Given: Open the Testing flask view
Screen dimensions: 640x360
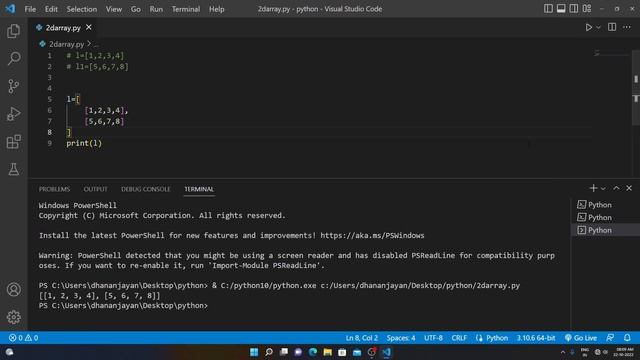Looking at the screenshot, I should [x=13, y=169].
